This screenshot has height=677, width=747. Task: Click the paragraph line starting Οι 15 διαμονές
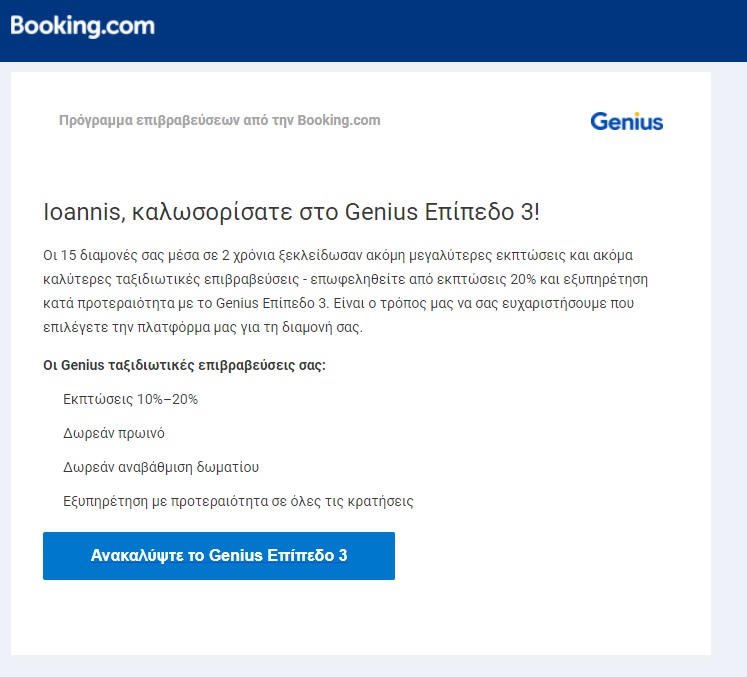(x=338, y=255)
